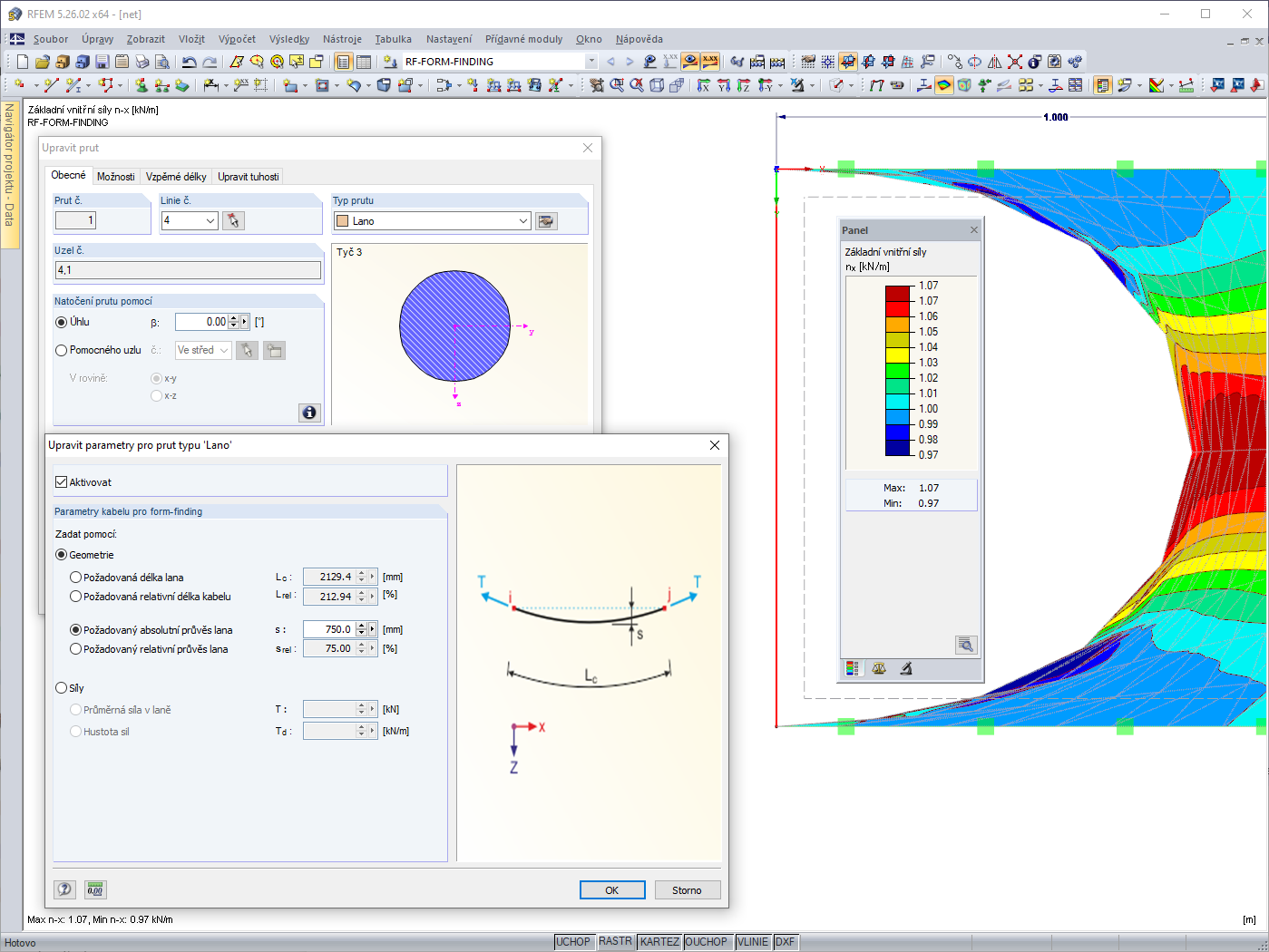Click the table view icon in toolbar
Viewport: 1269px width, 952px height.
364,62
